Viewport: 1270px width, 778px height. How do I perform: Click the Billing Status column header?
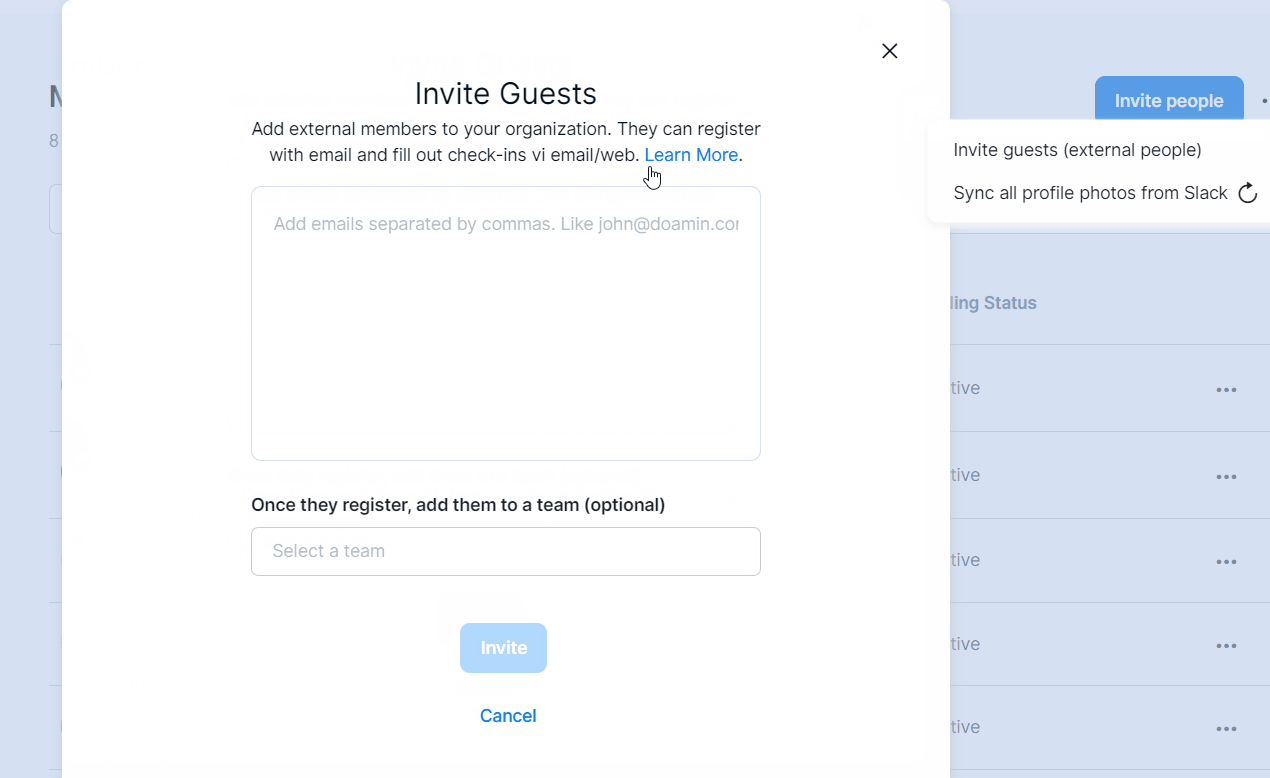992,303
